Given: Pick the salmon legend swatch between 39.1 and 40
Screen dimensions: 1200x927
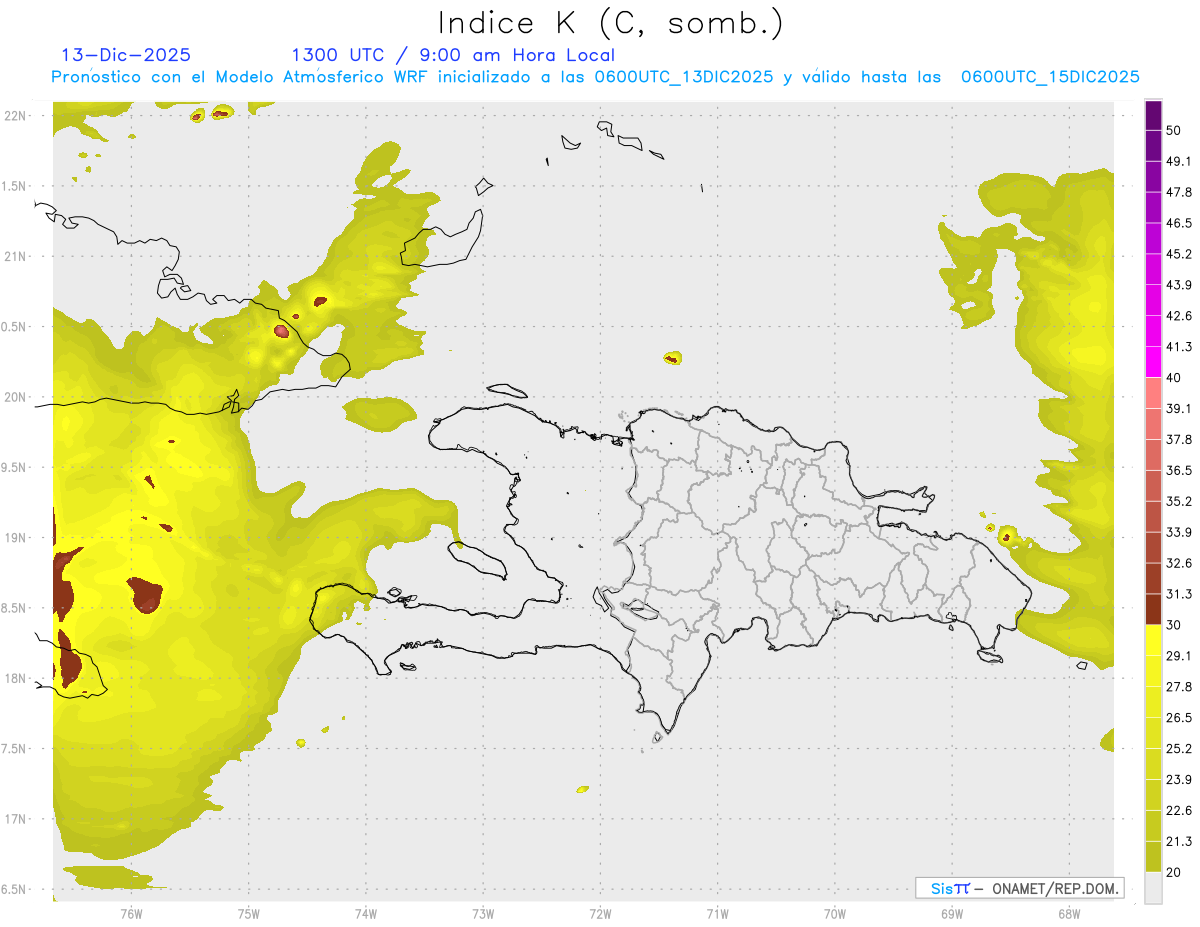Looking at the screenshot, I should coord(1153,393).
